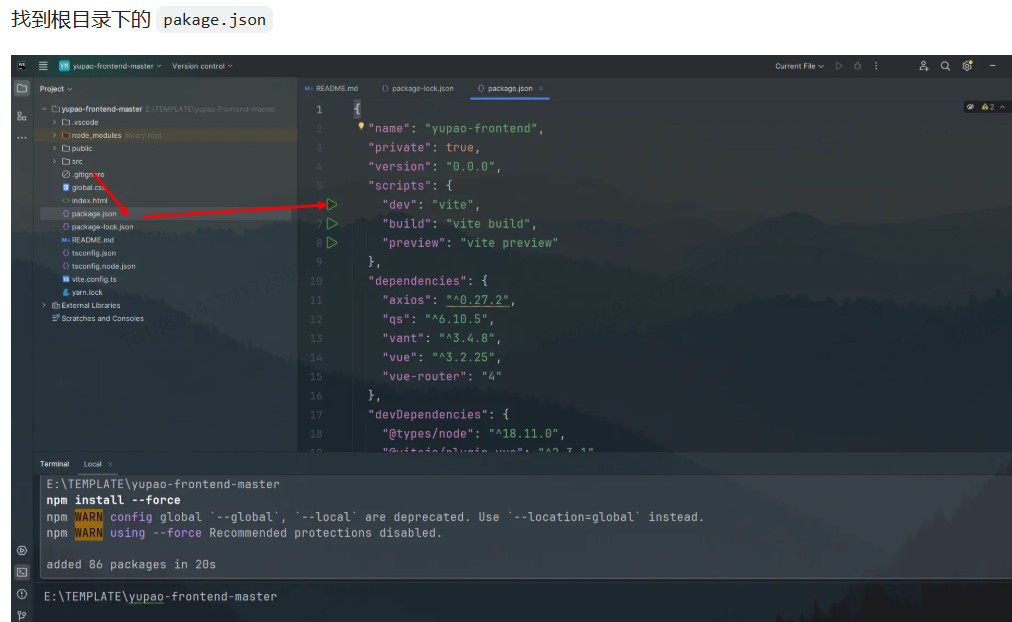Expand the inspection widget chevron next to warnings
The height and width of the screenshot is (622, 1012).
coord(1002,107)
